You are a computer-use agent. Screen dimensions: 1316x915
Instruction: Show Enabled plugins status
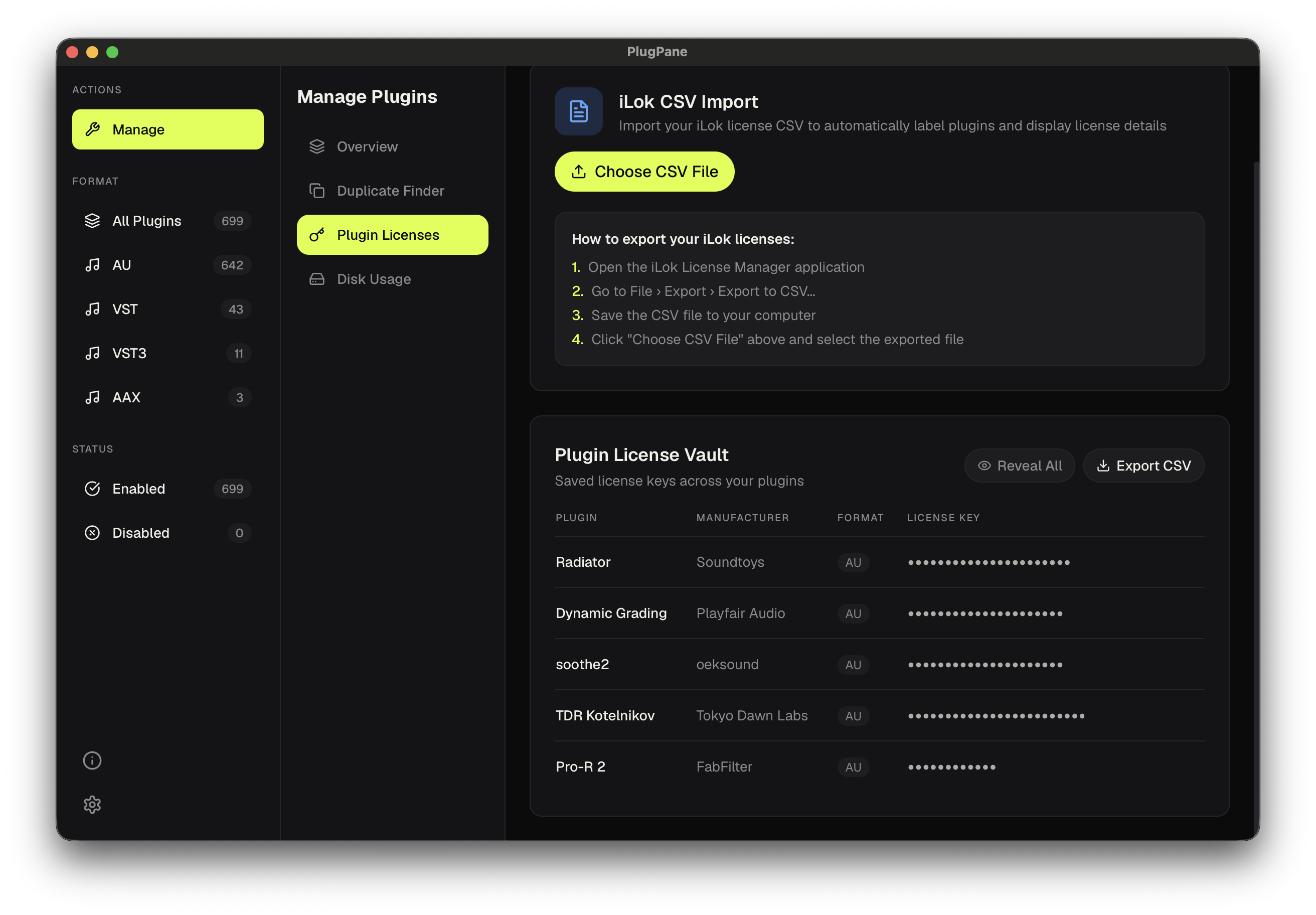(168, 489)
